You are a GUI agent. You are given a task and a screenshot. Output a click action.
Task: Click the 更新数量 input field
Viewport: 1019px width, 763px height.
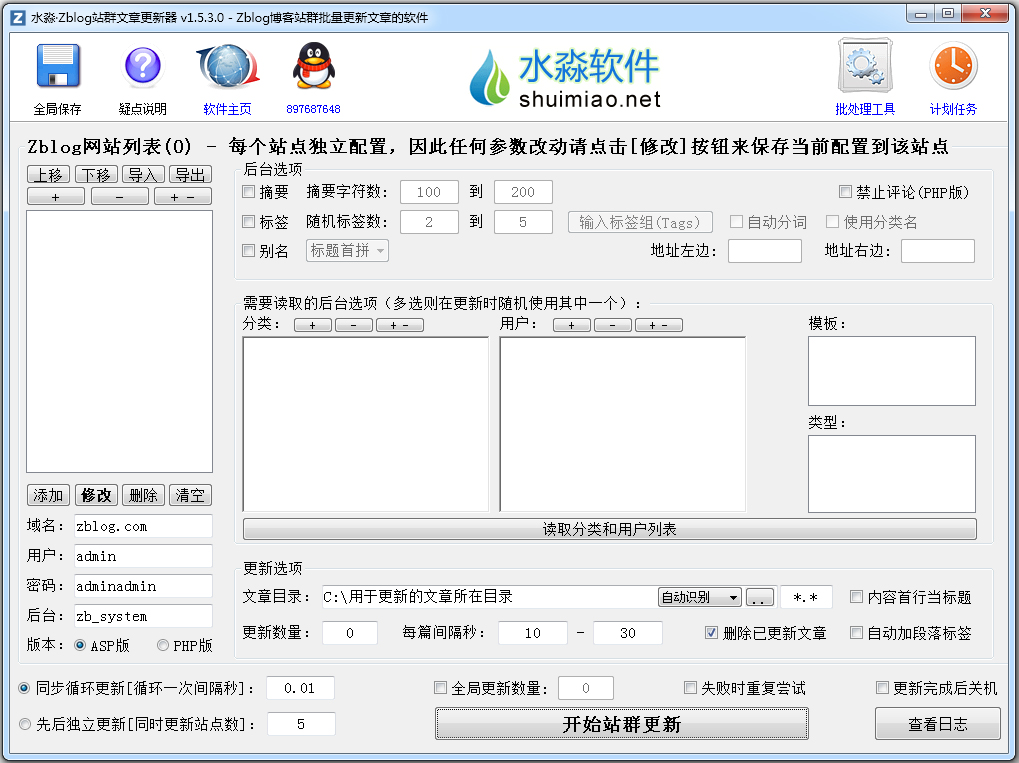point(350,632)
